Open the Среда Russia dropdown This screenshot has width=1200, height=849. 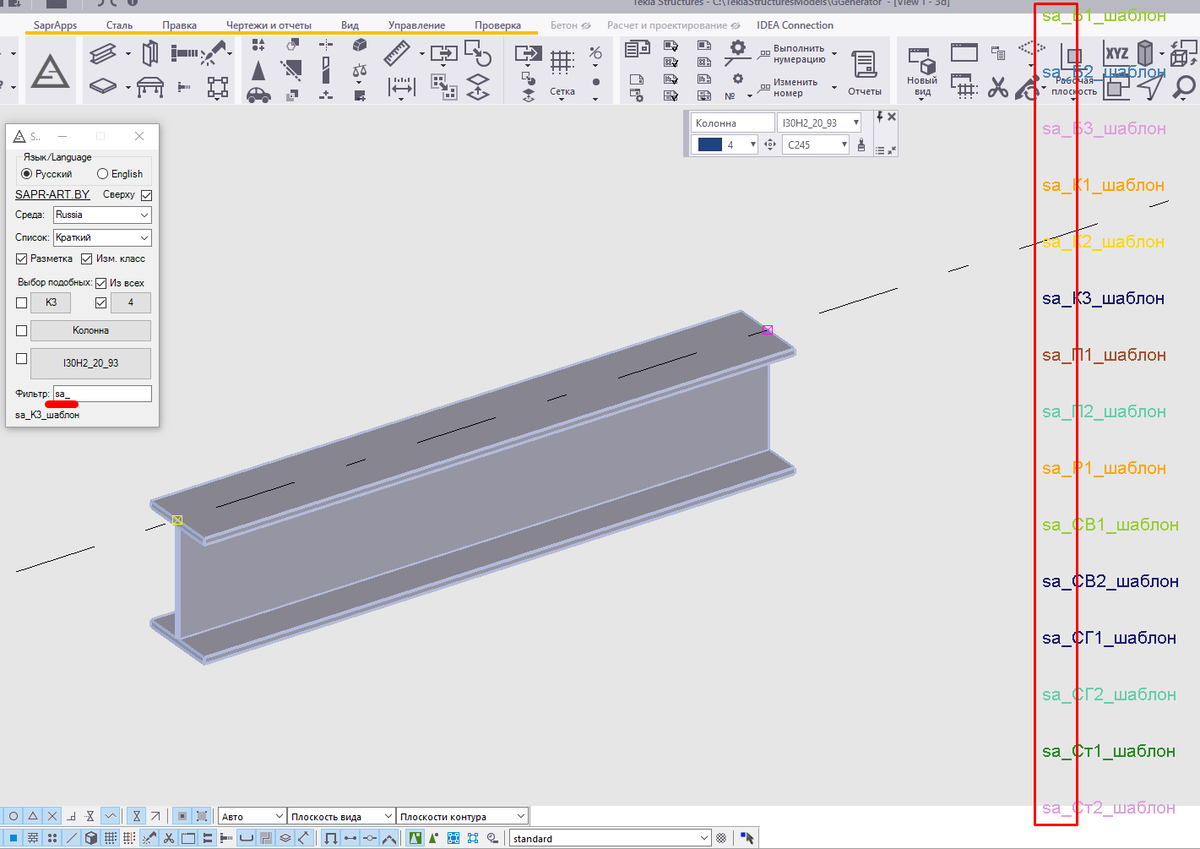pos(102,214)
